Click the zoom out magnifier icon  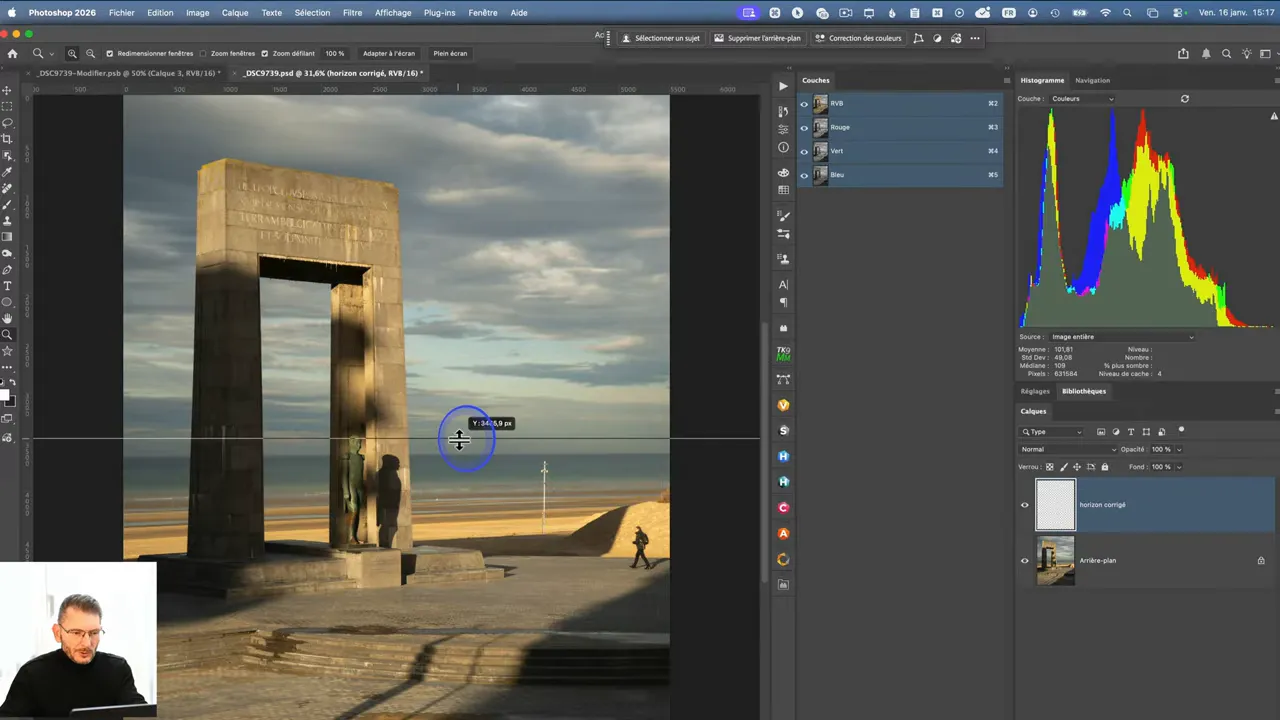[90, 53]
